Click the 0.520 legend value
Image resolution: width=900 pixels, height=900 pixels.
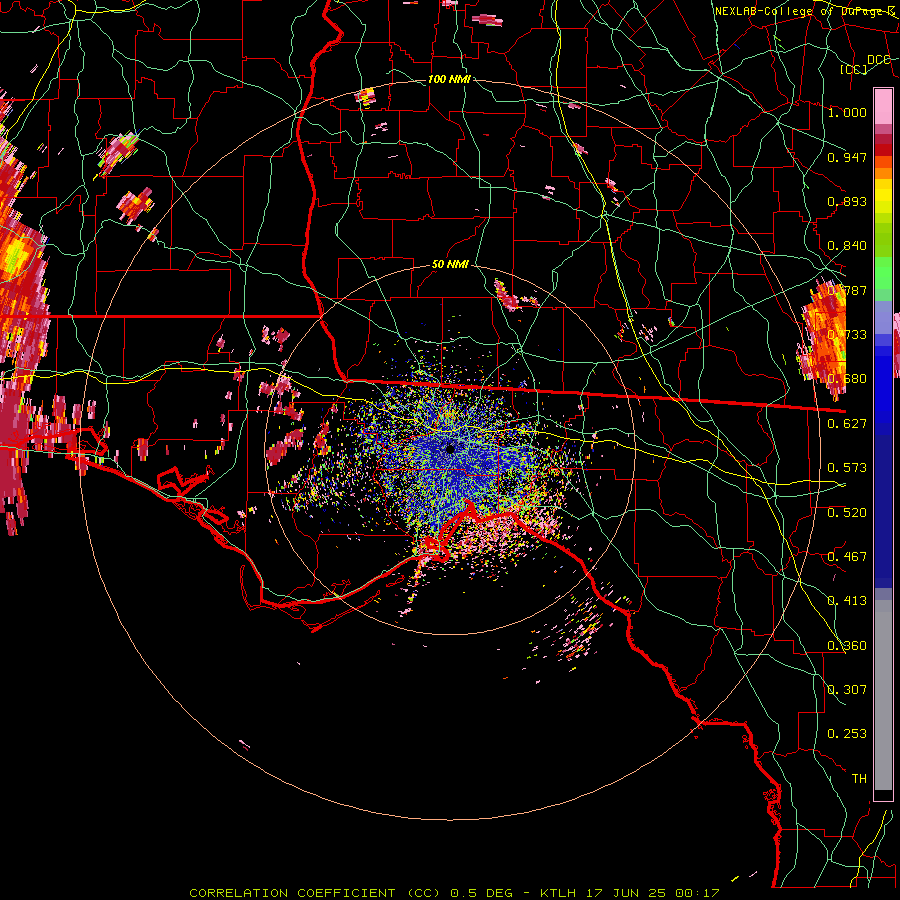[x=847, y=512]
